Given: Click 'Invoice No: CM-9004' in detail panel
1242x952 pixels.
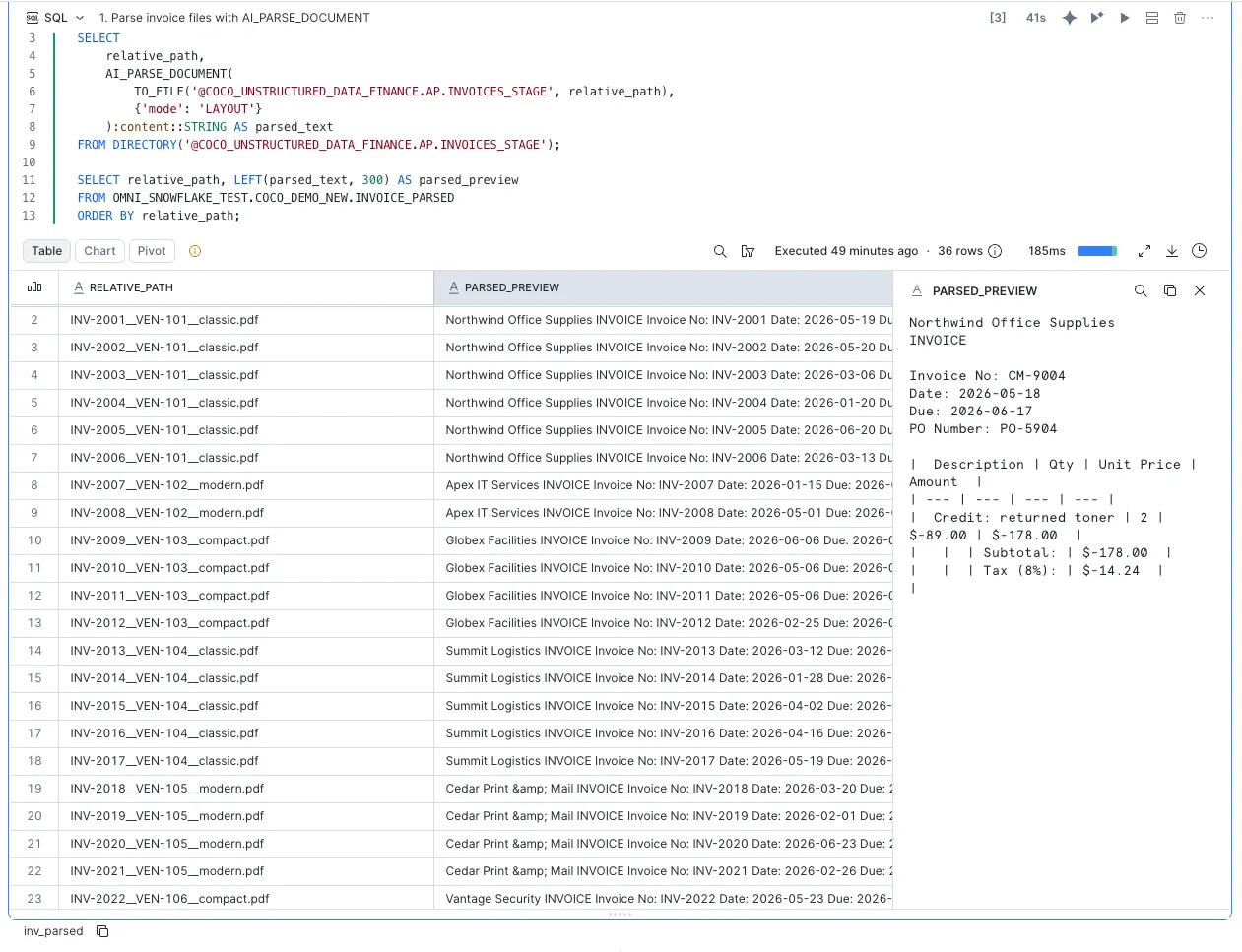Looking at the screenshot, I should pos(987,376).
